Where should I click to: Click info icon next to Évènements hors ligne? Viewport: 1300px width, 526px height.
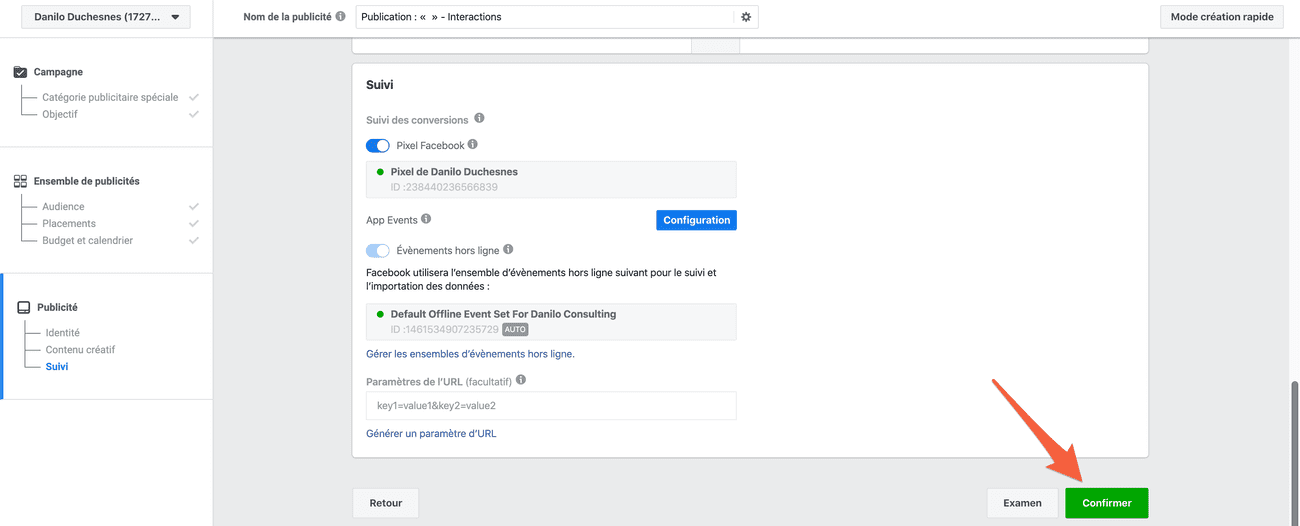point(508,250)
